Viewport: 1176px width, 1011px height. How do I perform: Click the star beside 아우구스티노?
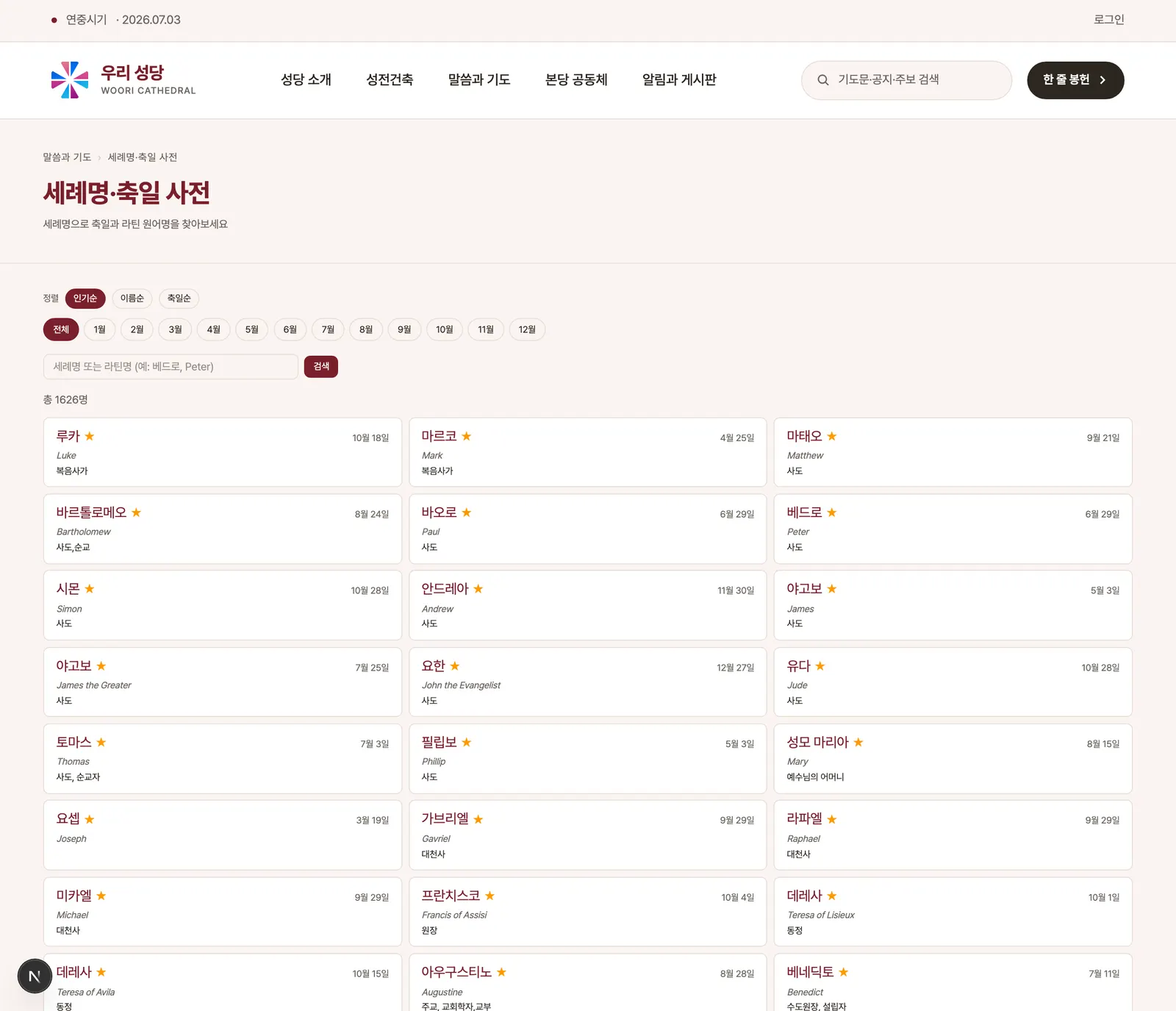point(502,972)
